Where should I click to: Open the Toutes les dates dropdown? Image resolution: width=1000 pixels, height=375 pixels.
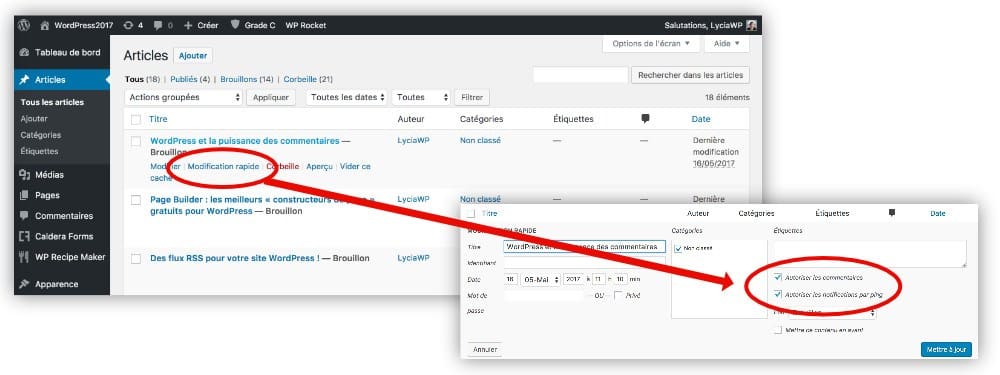point(346,98)
